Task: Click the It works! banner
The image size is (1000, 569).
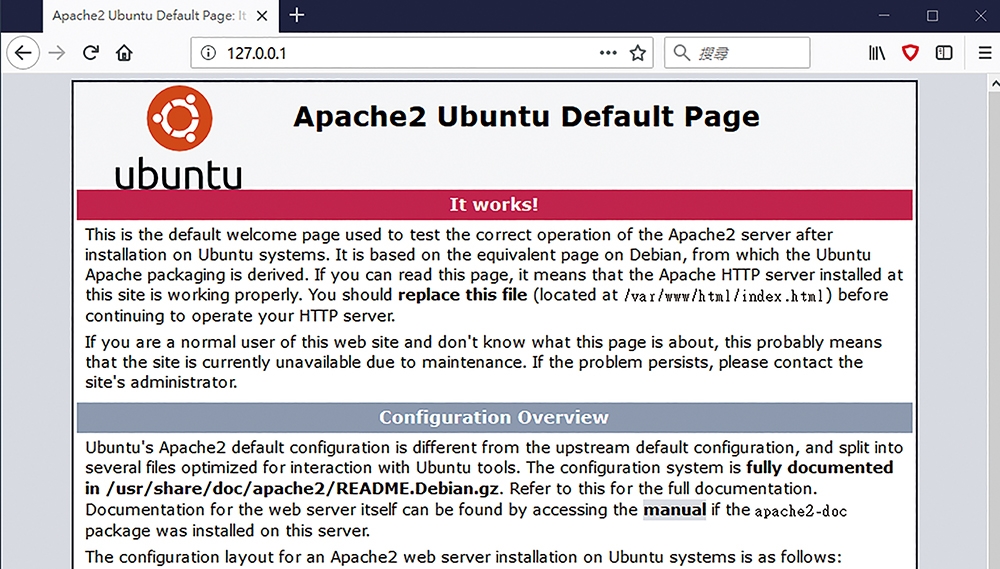Action: point(494,205)
